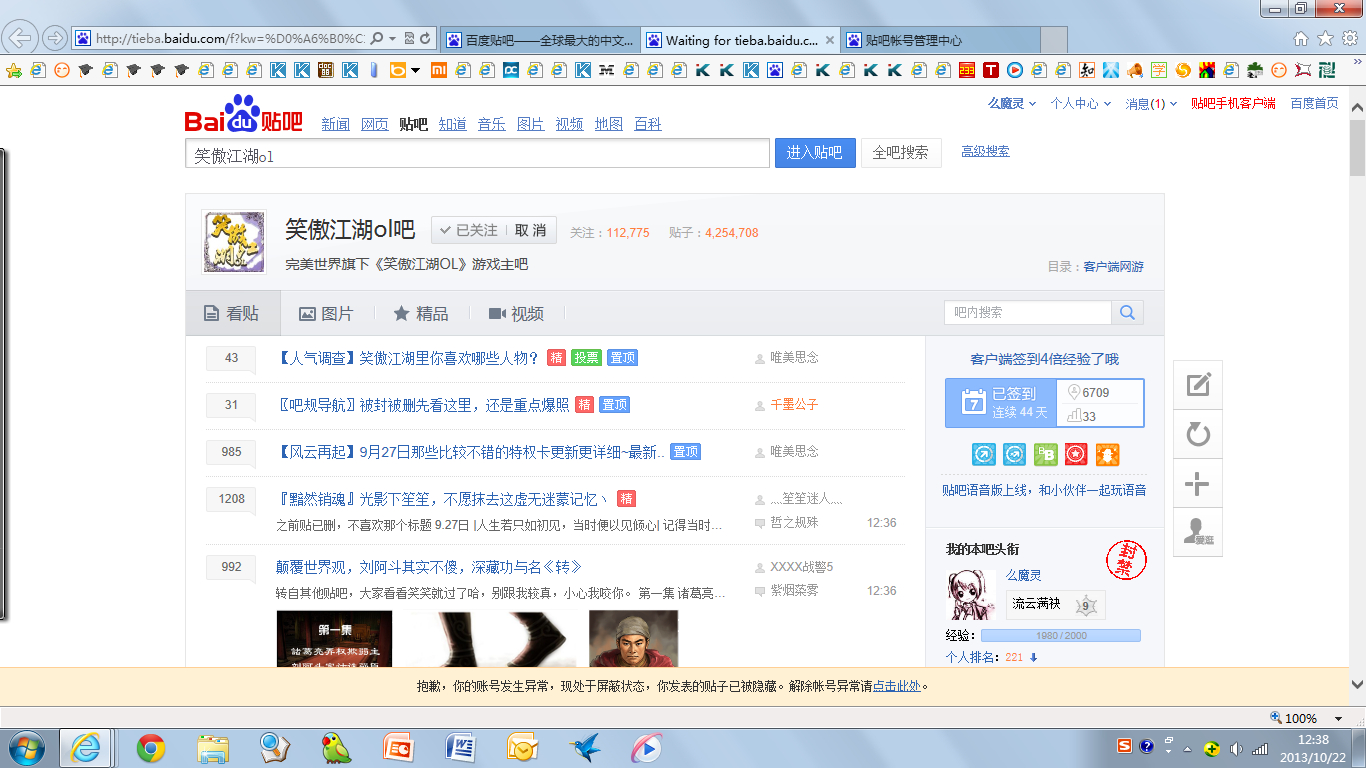
Task: Click the experience progress bar 1980/2000
Action: 1061,636
